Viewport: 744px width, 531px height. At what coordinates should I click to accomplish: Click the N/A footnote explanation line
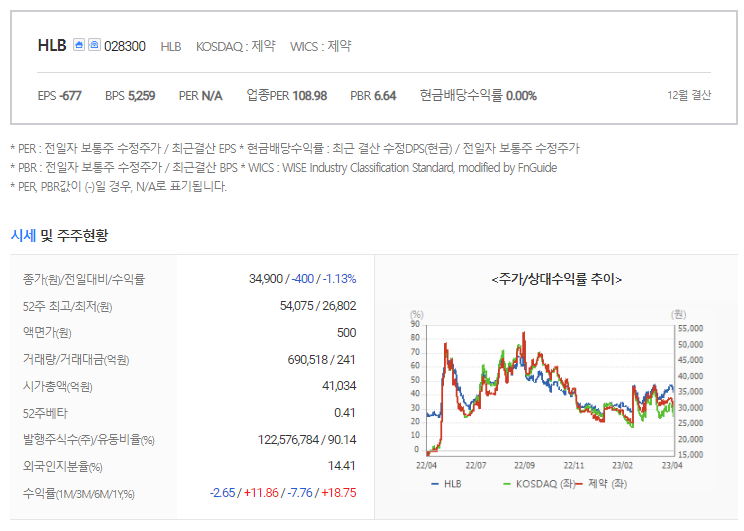pyautogui.click(x=119, y=186)
